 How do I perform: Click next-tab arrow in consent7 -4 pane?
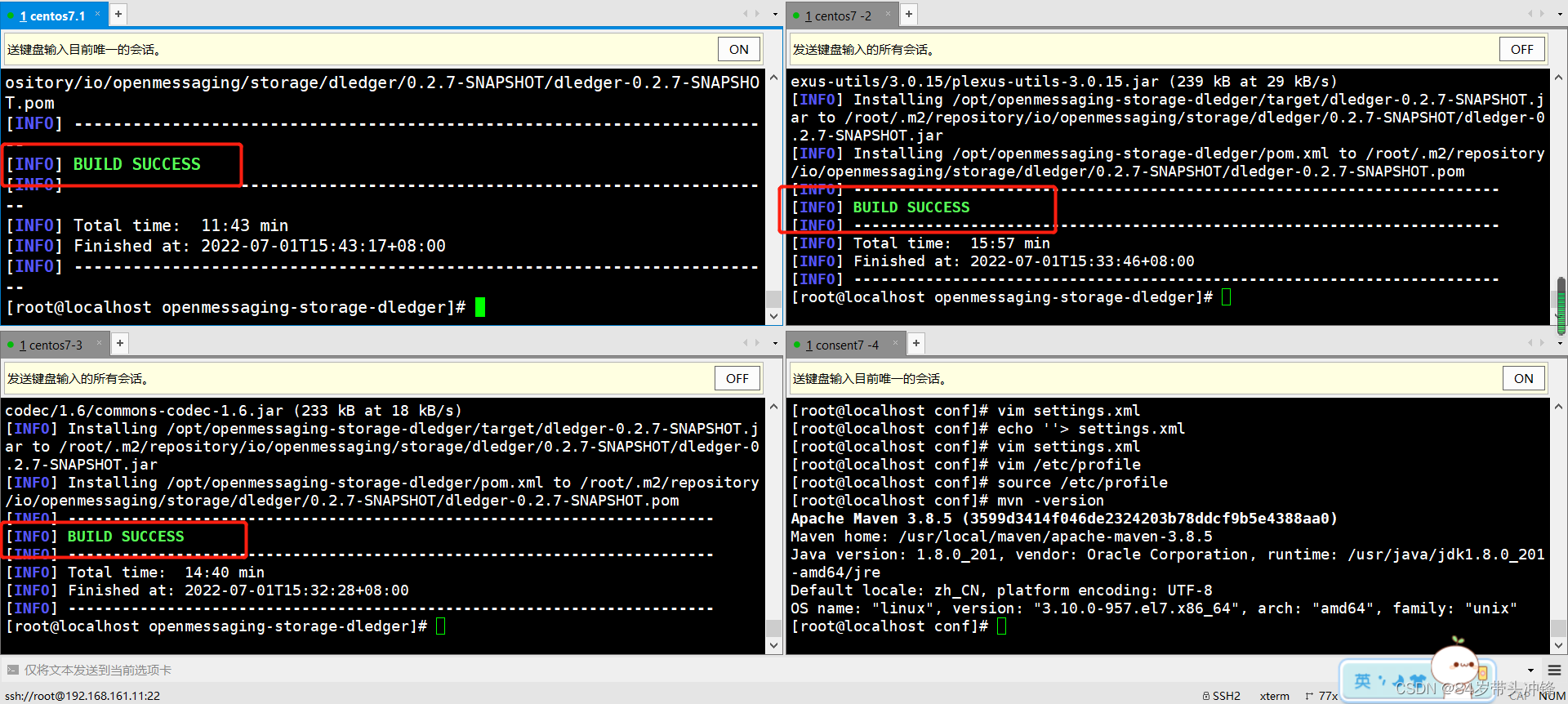coord(1542,342)
